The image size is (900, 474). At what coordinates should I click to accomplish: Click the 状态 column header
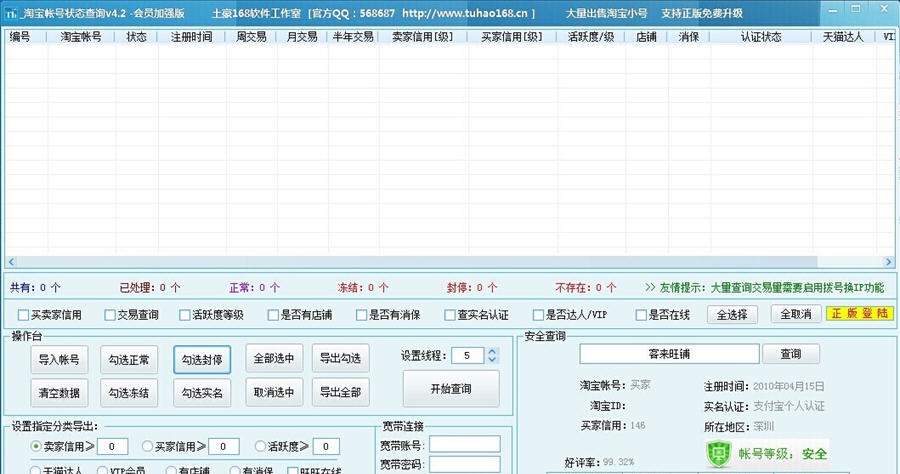click(137, 37)
